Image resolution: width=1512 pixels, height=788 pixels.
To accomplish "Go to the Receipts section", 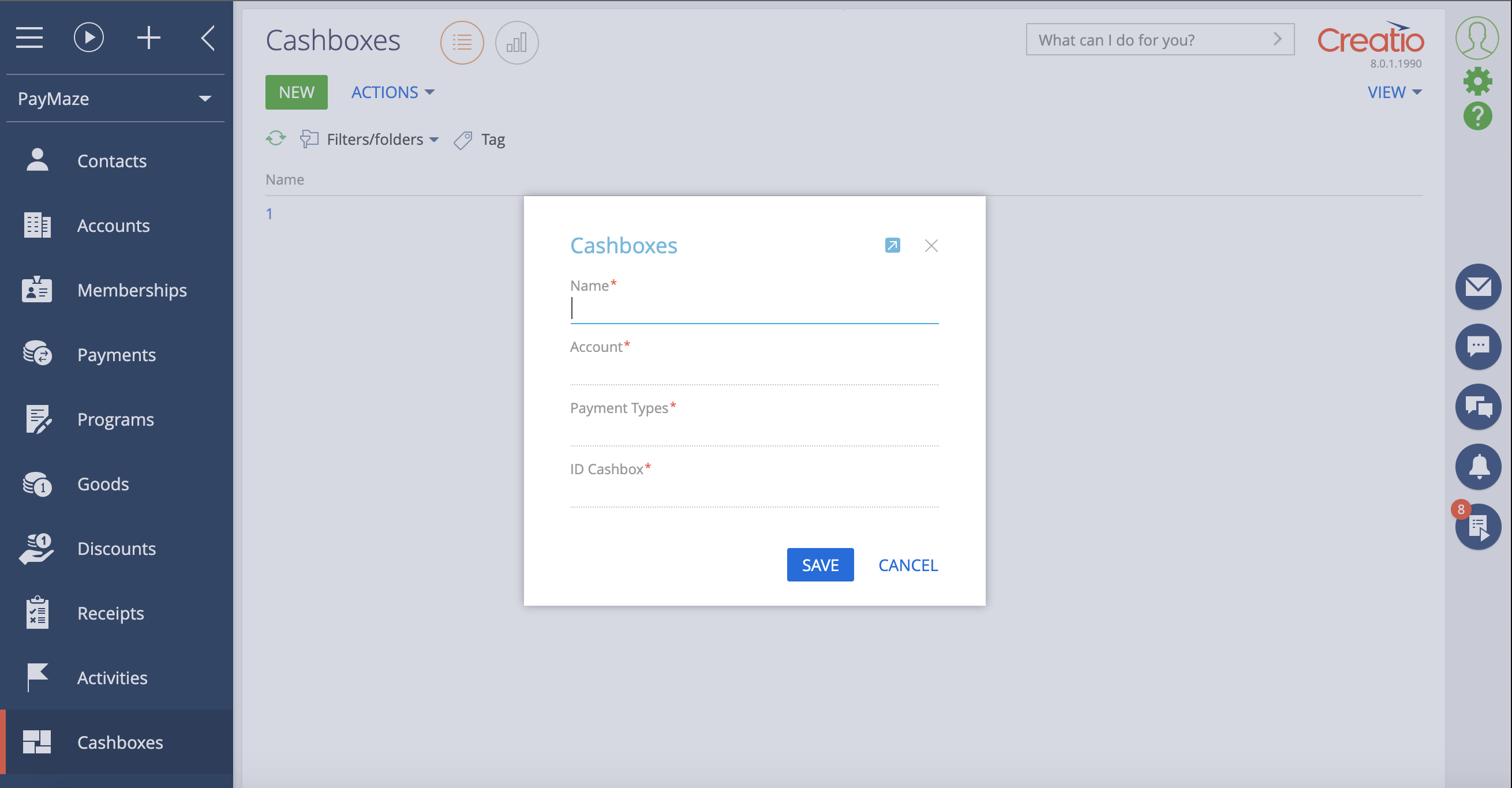I will click(110, 613).
